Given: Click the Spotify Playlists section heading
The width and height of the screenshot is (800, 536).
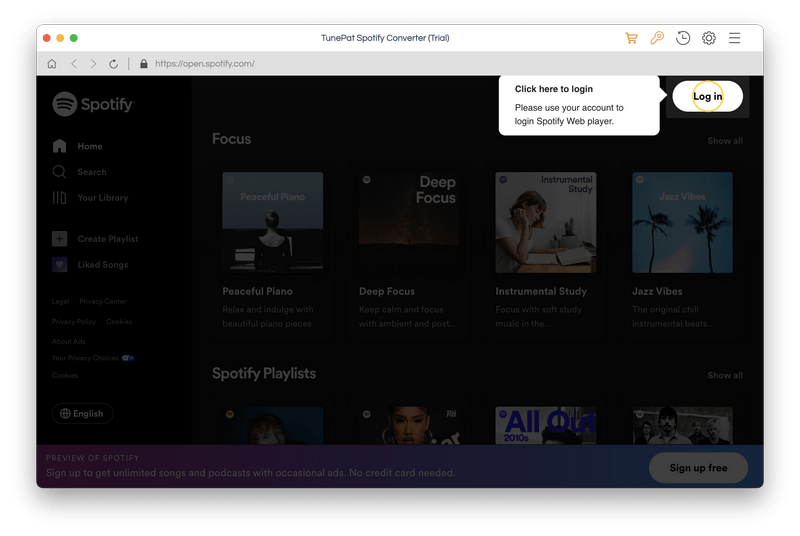Looking at the screenshot, I should click(264, 374).
